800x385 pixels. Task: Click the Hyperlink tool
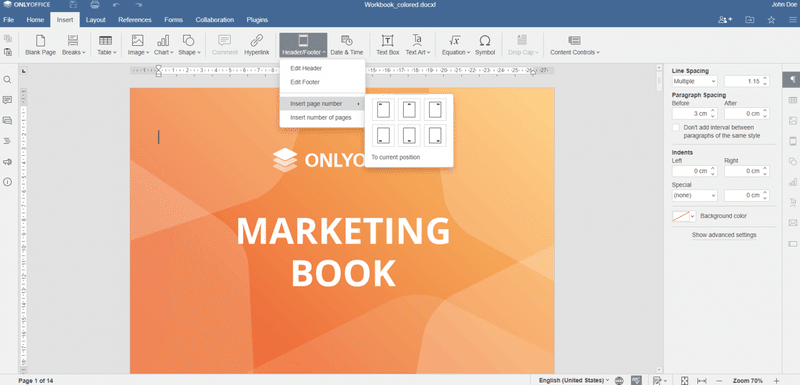257,45
